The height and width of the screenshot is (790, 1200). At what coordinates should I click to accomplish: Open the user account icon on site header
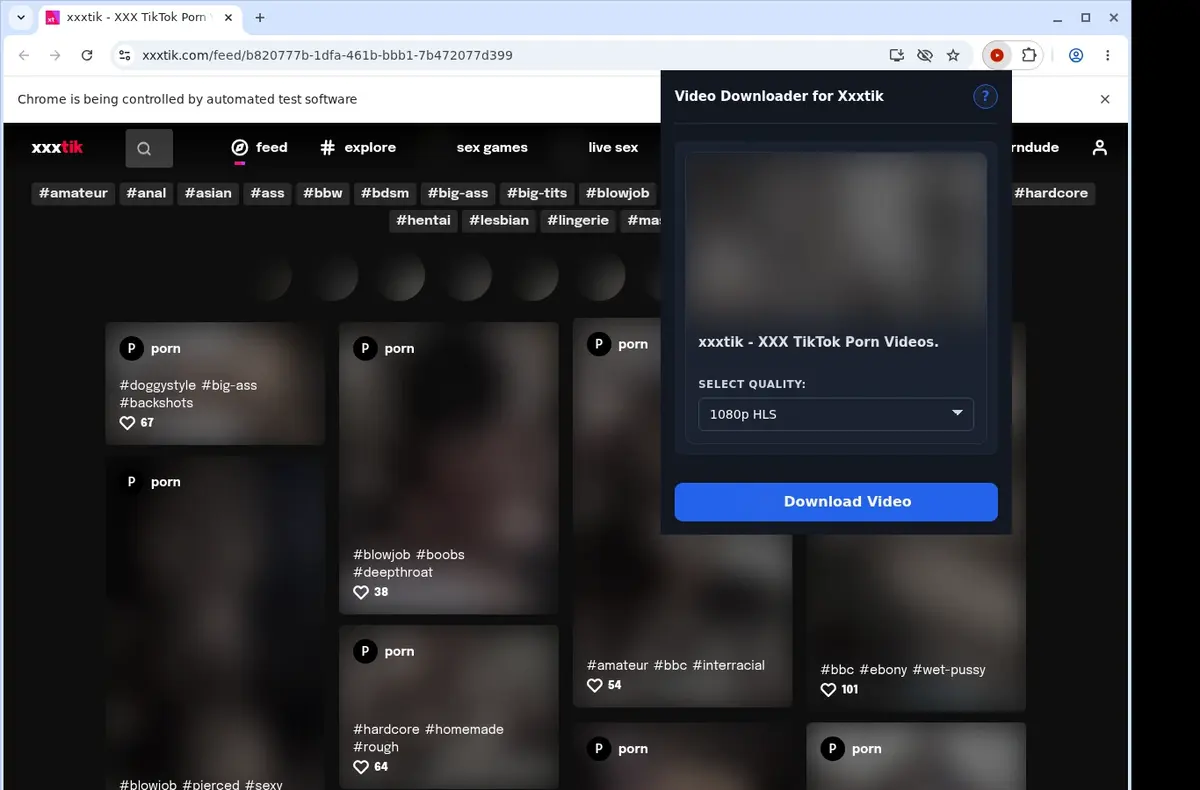[1100, 147]
